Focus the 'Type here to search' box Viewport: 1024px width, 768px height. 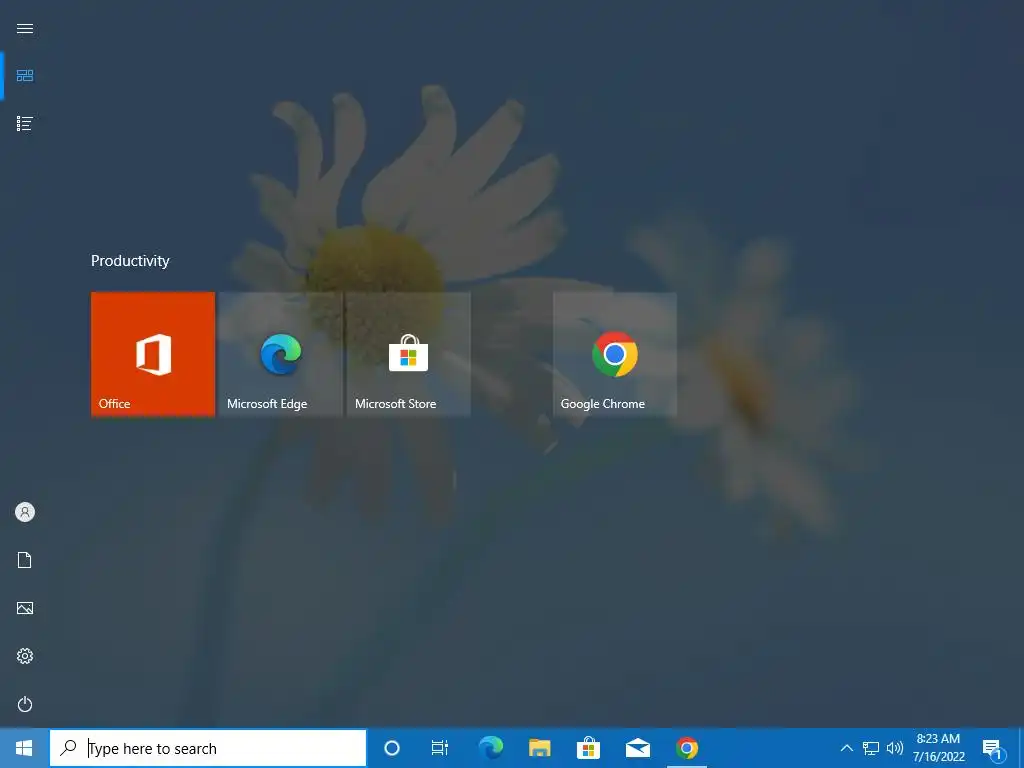coord(208,748)
